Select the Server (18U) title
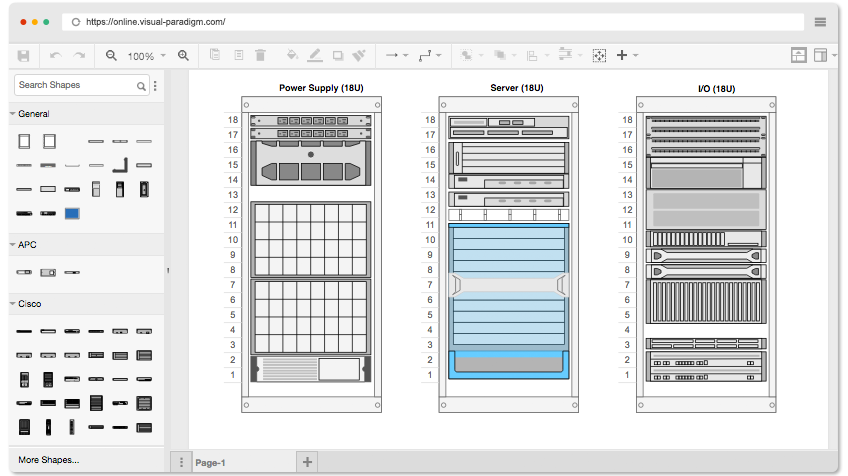The image size is (848, 476). point(517,88)
